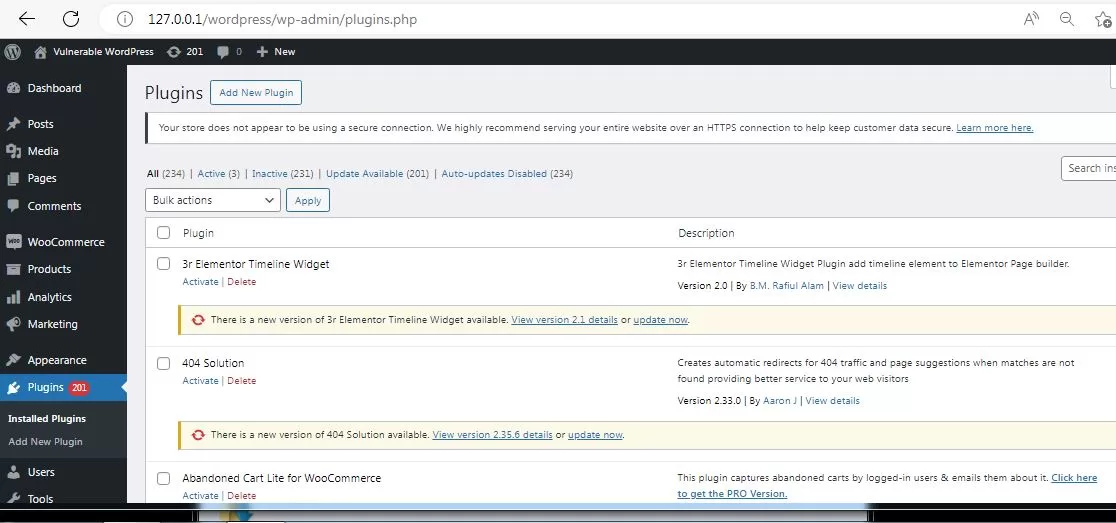Viewport: 1116px width, 523px height.
Task: Open the Bulk actions dropdown
Action: (213, 200)
